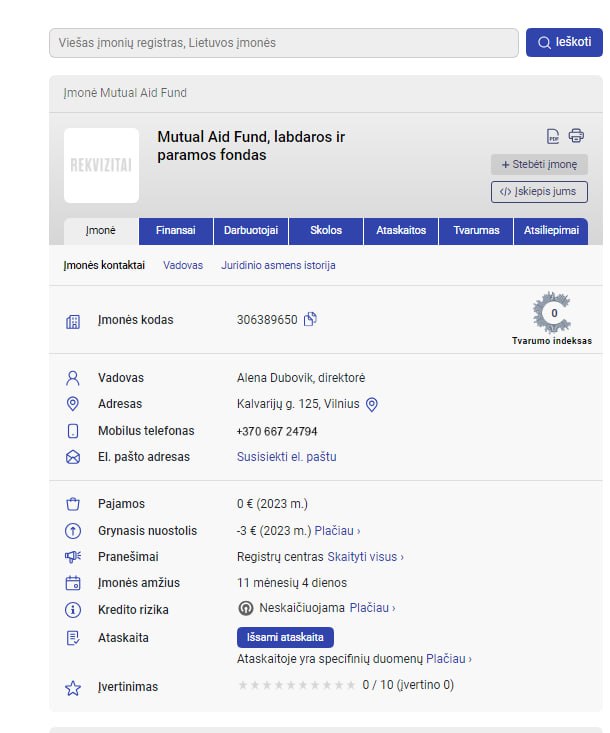Viewport: 610px width, 733px height.
Task: Open Juridinio asmens istorija link
Action: (x=278, y=266)
